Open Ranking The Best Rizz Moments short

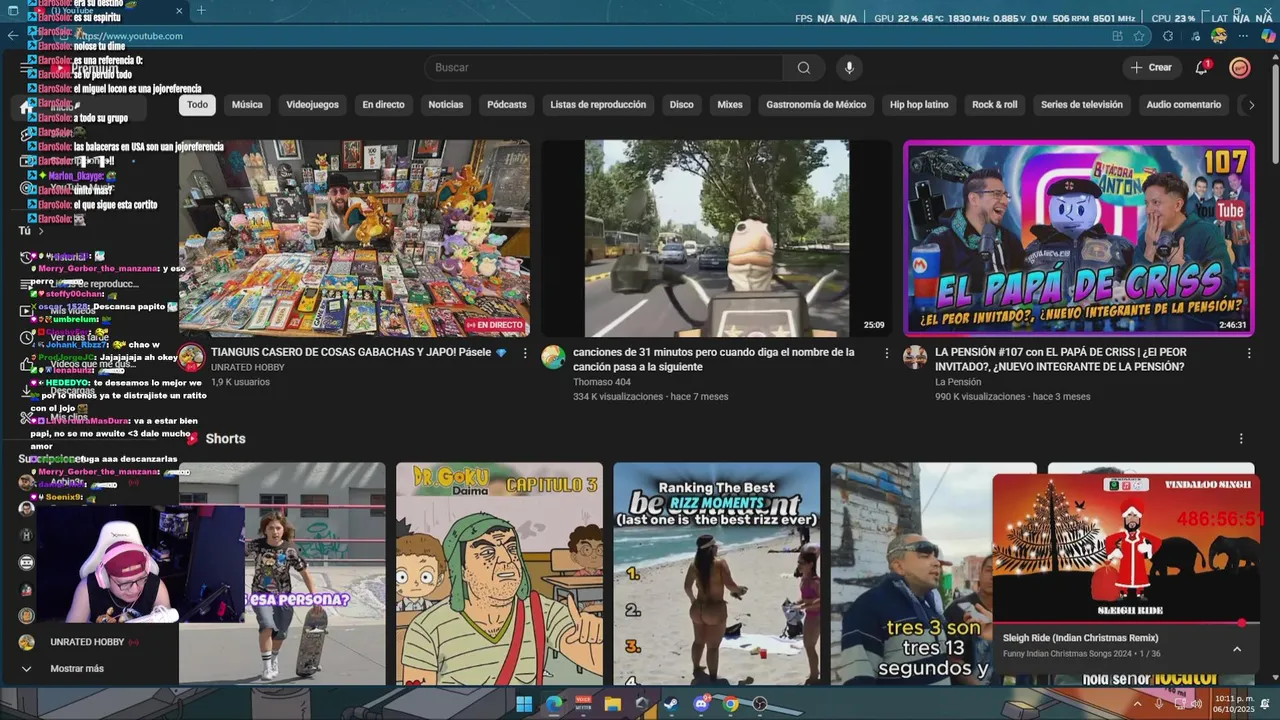tap(717, 574)
